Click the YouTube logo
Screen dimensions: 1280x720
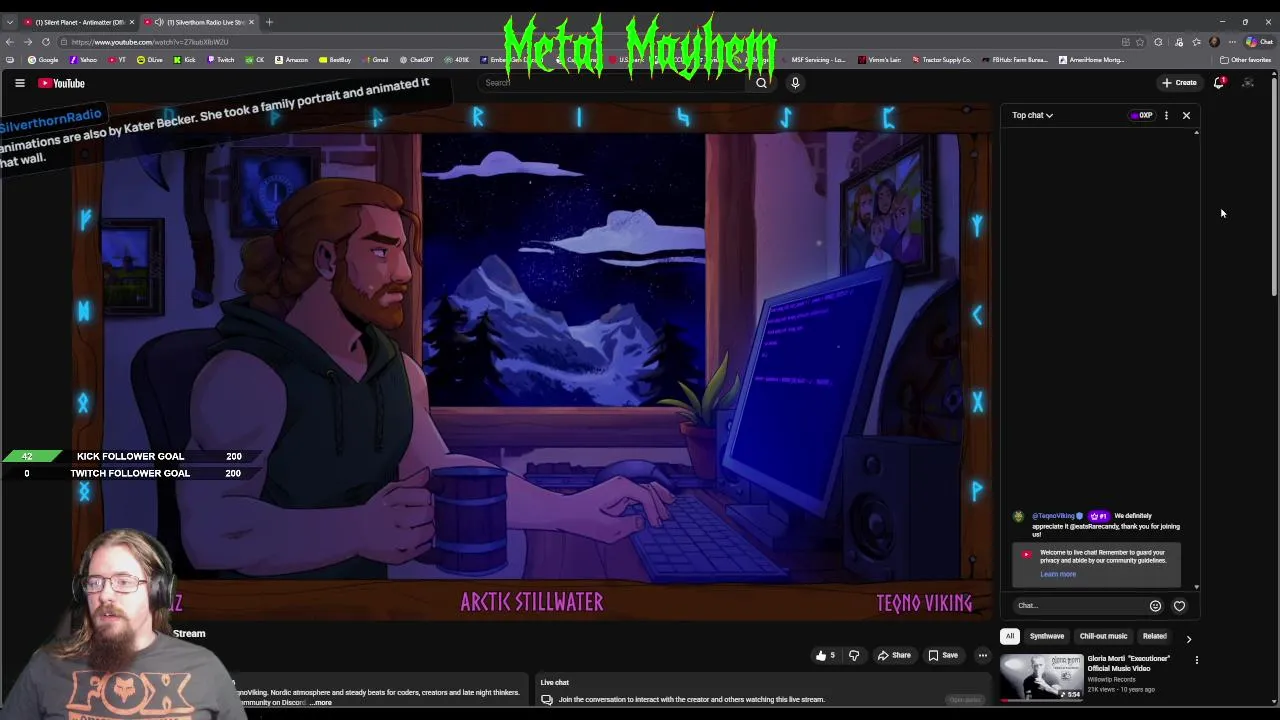[62, 83]
